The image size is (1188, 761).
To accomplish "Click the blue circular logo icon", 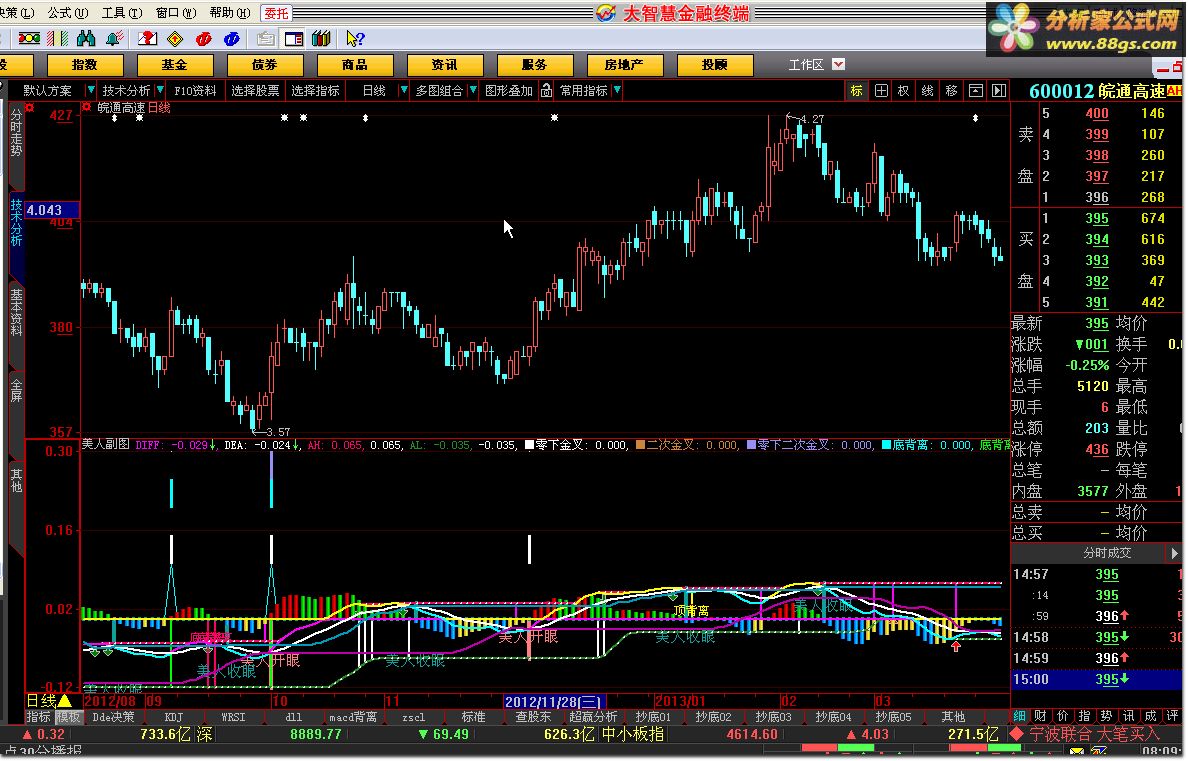I will tap(232, 39).
